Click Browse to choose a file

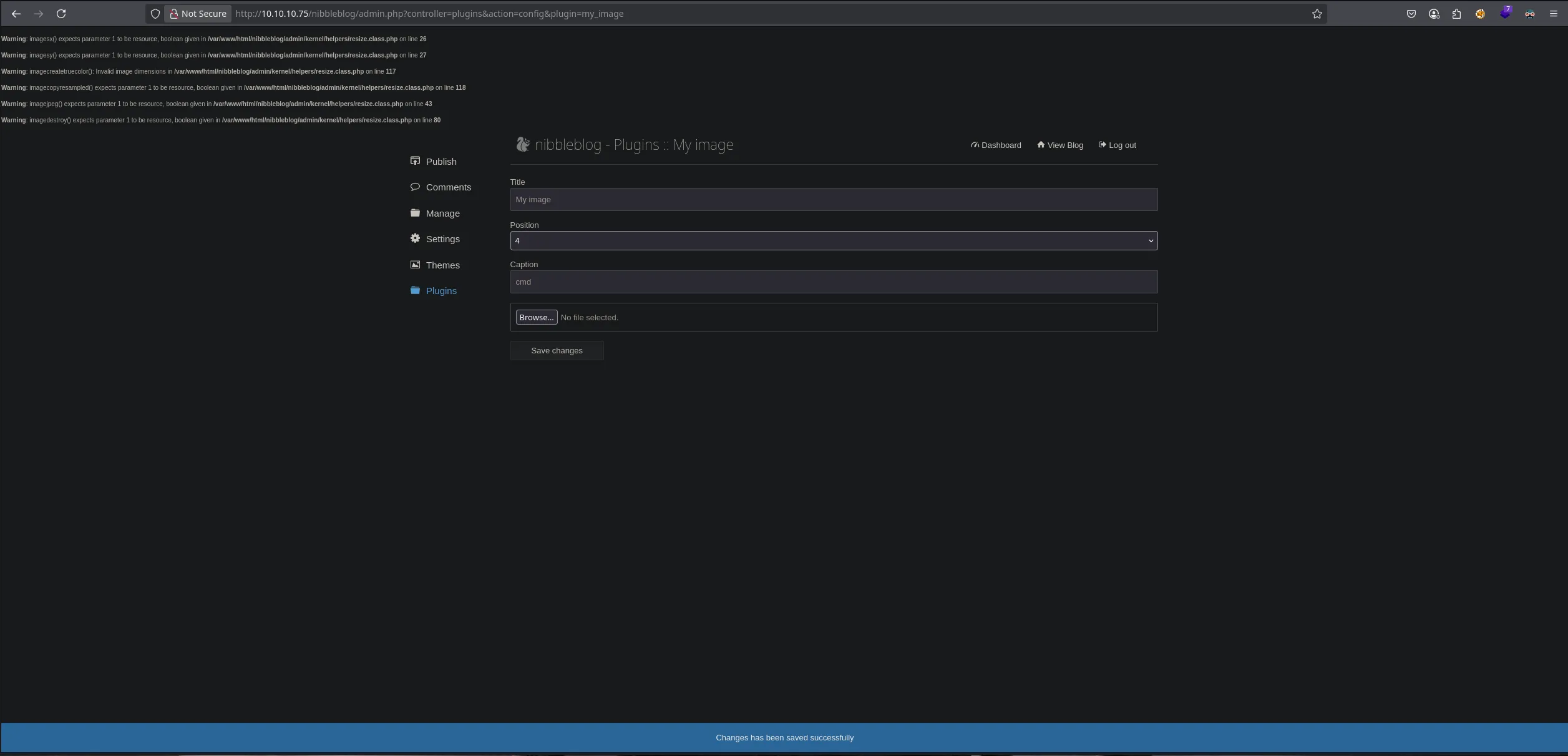tap(536, 318)
